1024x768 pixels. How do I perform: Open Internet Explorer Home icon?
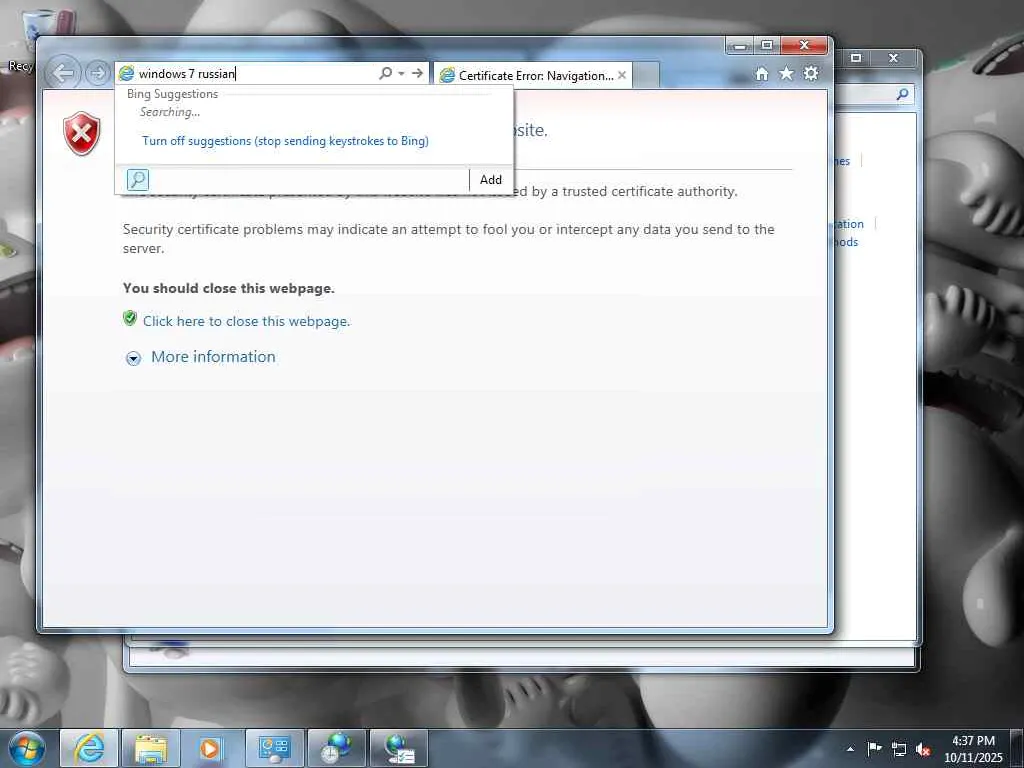tap(761, 74)
